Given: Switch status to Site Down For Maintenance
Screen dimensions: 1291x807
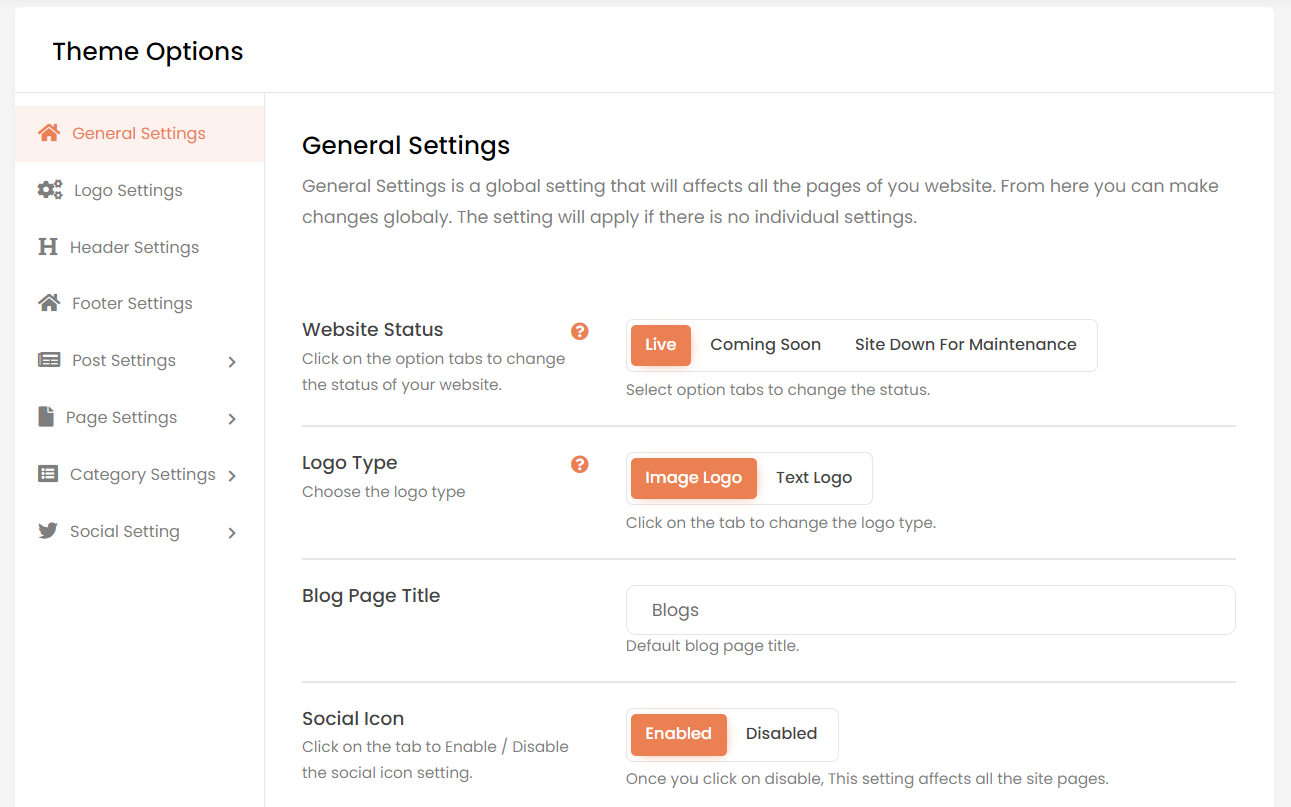Looking at the screenshot, I should coord(965,345).
